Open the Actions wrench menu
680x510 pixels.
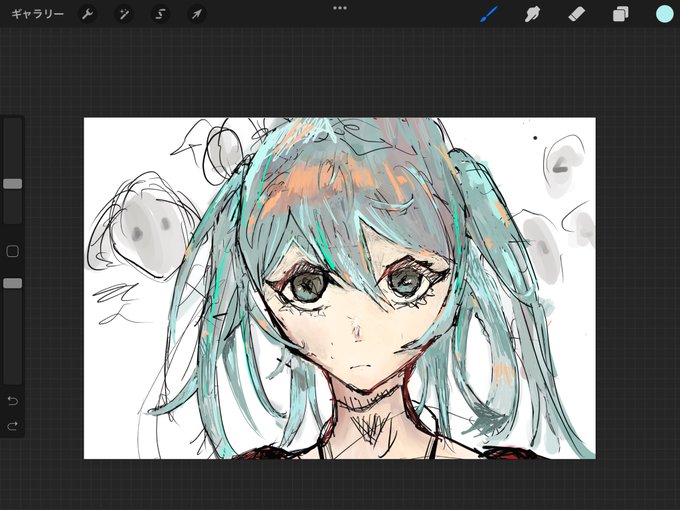pyautogui.click(x=88, y=14)
